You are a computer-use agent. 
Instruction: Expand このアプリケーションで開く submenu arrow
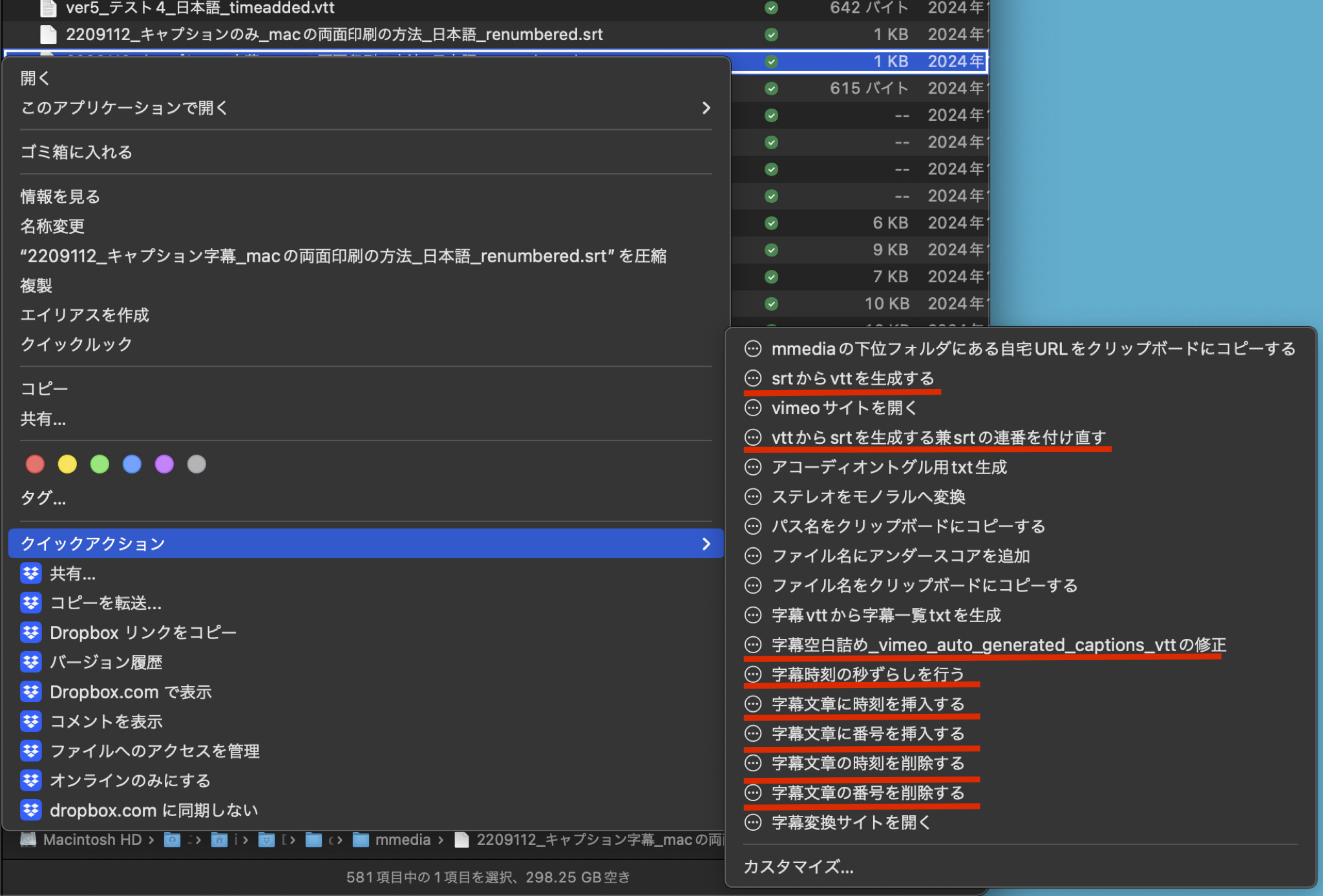coord(706,109)
